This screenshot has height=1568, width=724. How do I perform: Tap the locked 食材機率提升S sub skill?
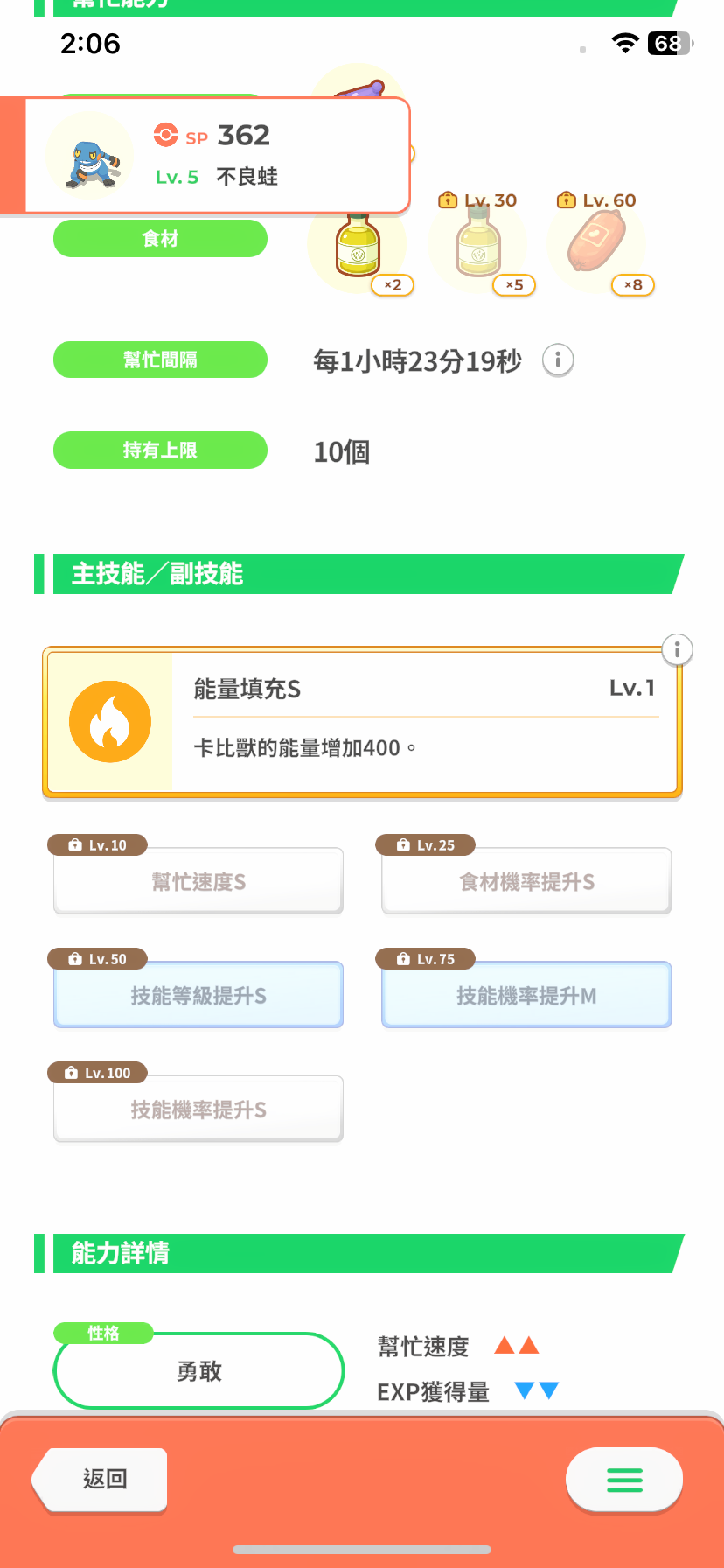point(526,881)
